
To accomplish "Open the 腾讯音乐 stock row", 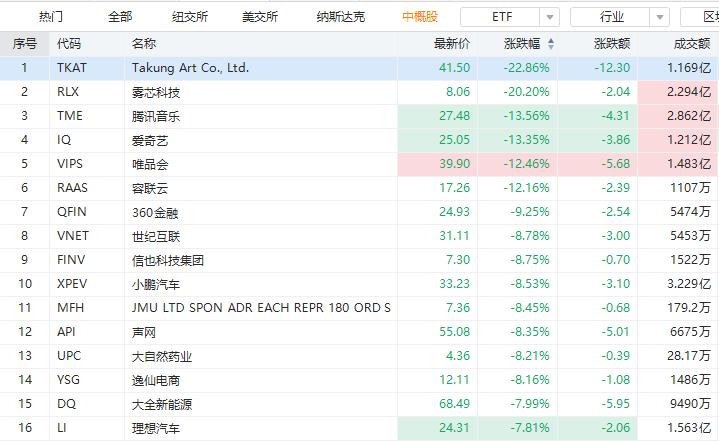I will pos(360,116).
